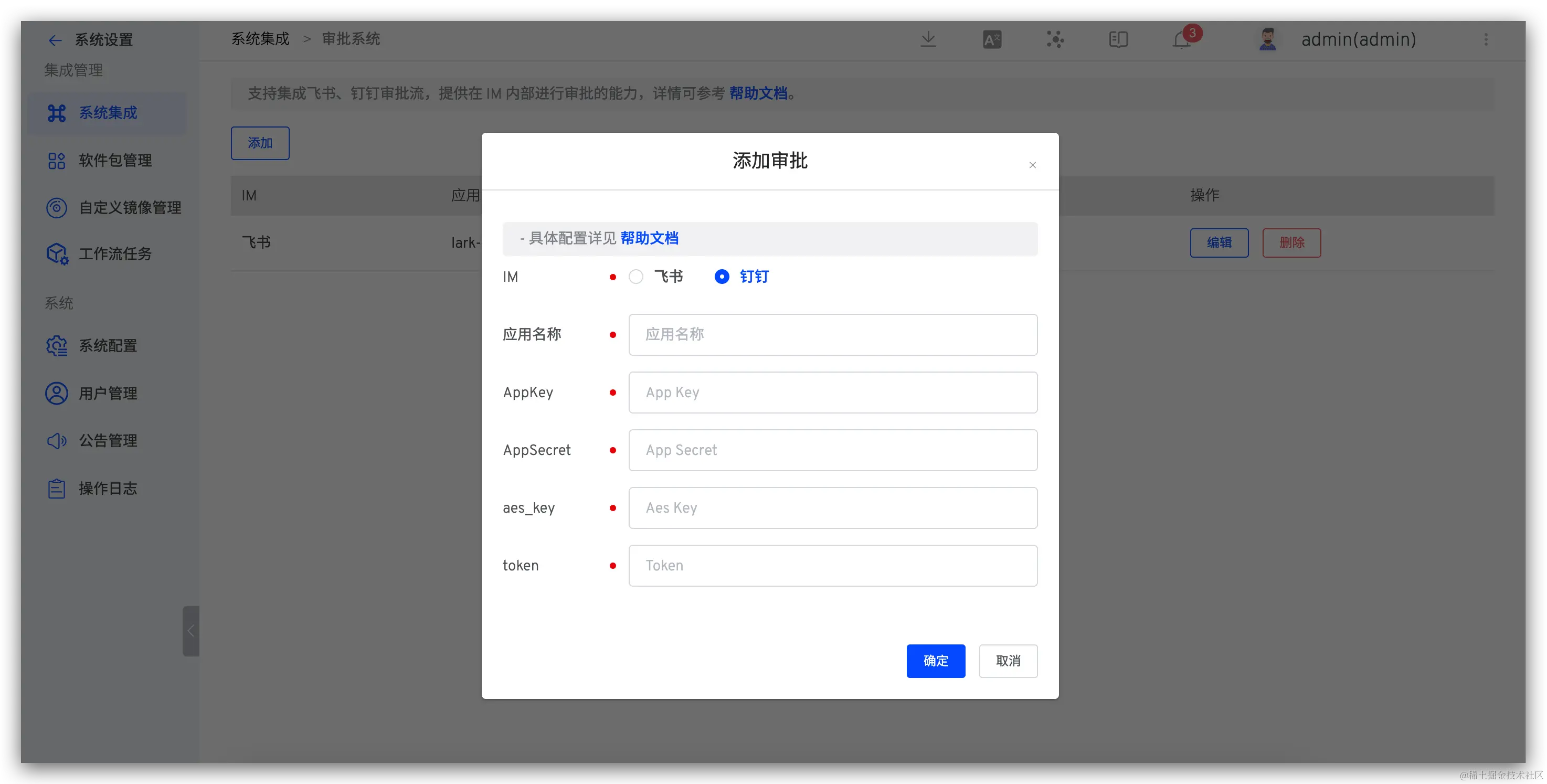This screenshot has height=784, width=1547.
Task: Open 帮助文档 link in dialog
Action: [649, 238]
